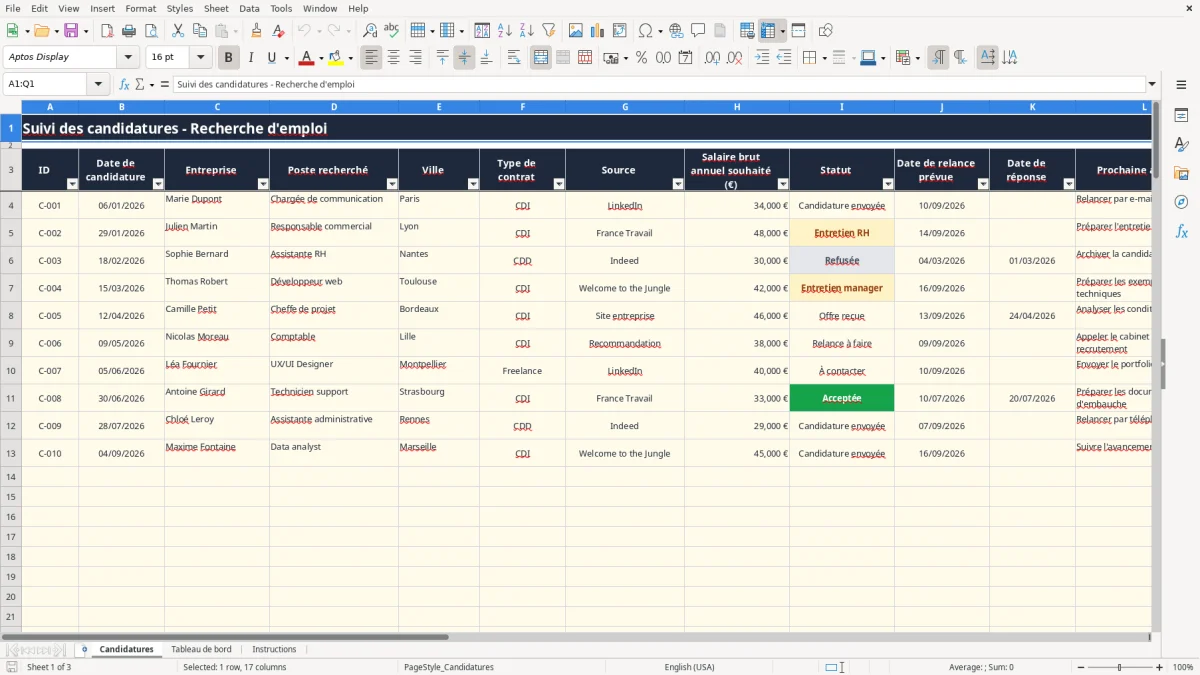Toggle Center Vertically alignment

tap(464, 58)
